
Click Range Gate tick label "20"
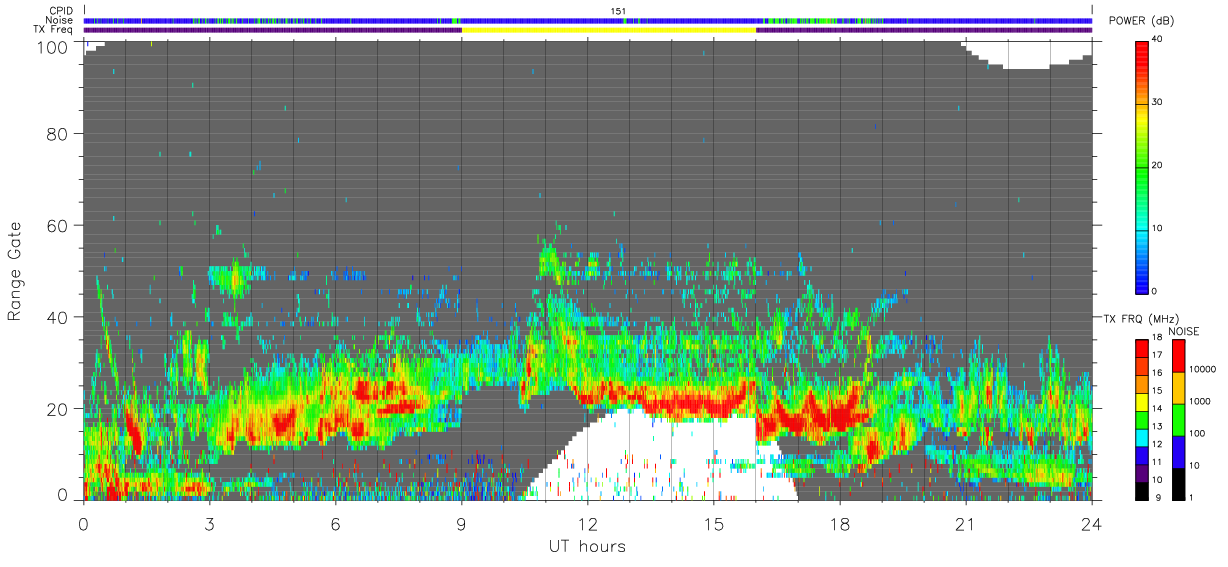click(57, 408)
